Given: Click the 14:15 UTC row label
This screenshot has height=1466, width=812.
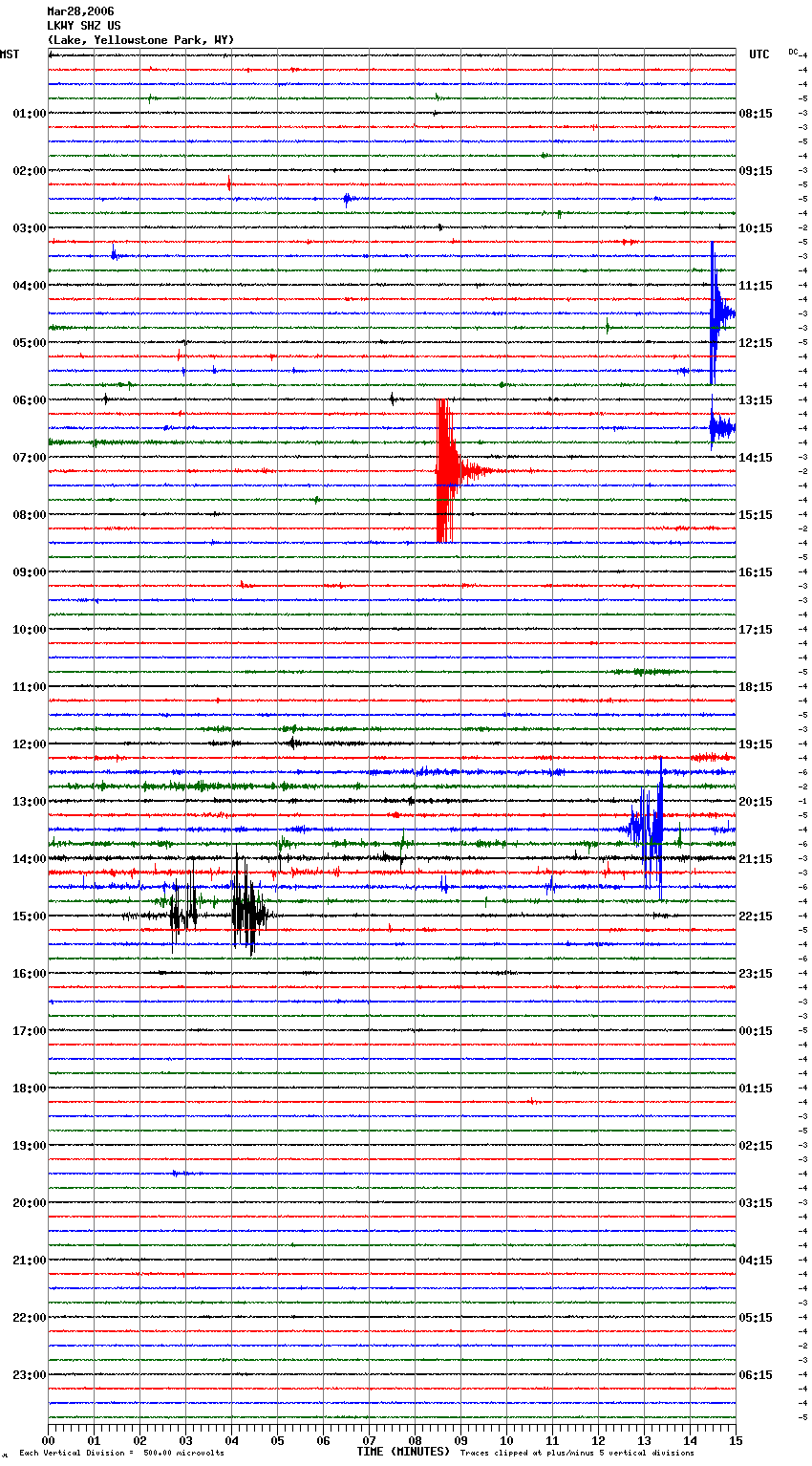Looking at the screenshot, I should pos(756,458).
